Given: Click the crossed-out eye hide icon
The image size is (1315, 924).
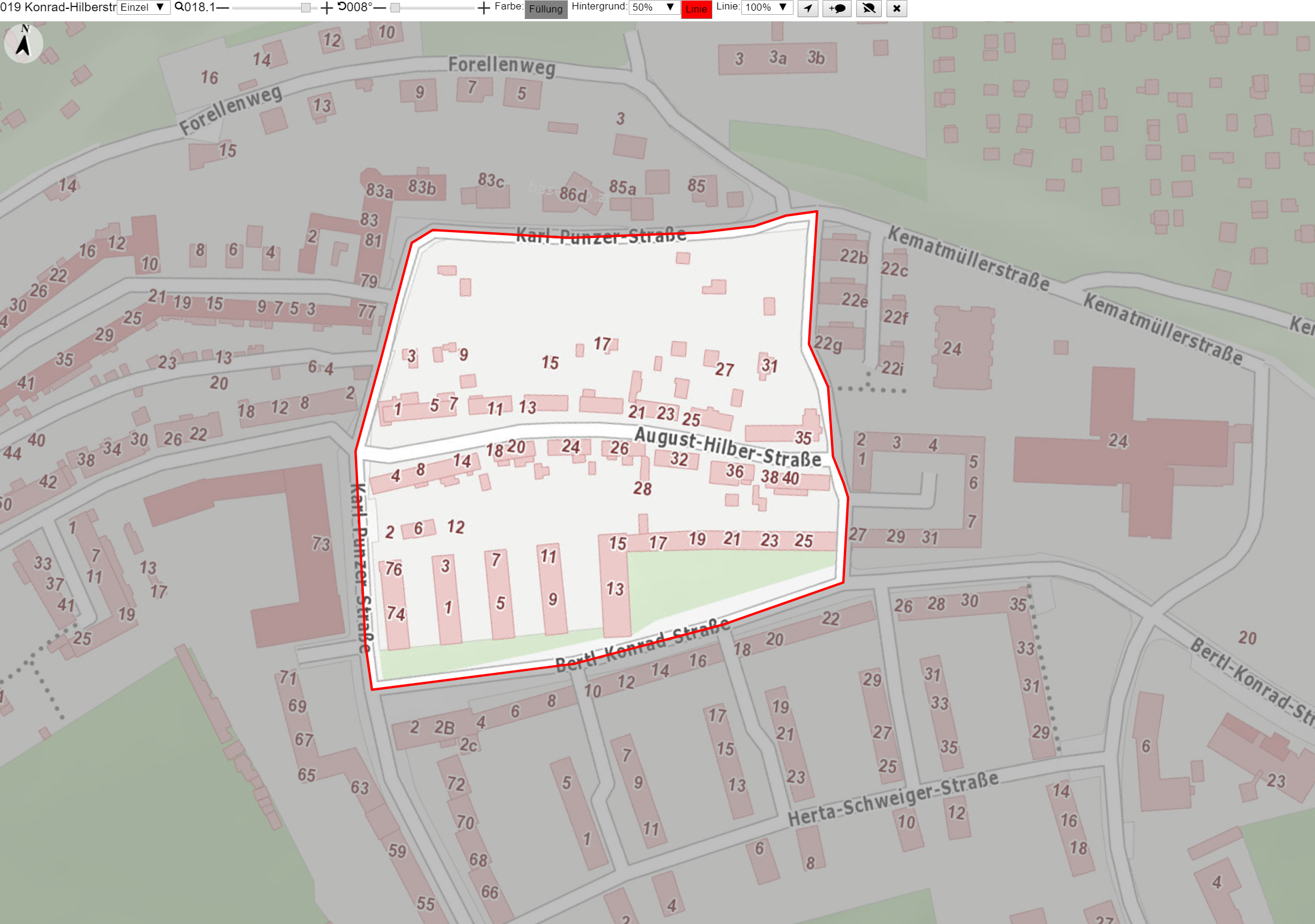Looking at the screenshot, I should click(868, 8).
